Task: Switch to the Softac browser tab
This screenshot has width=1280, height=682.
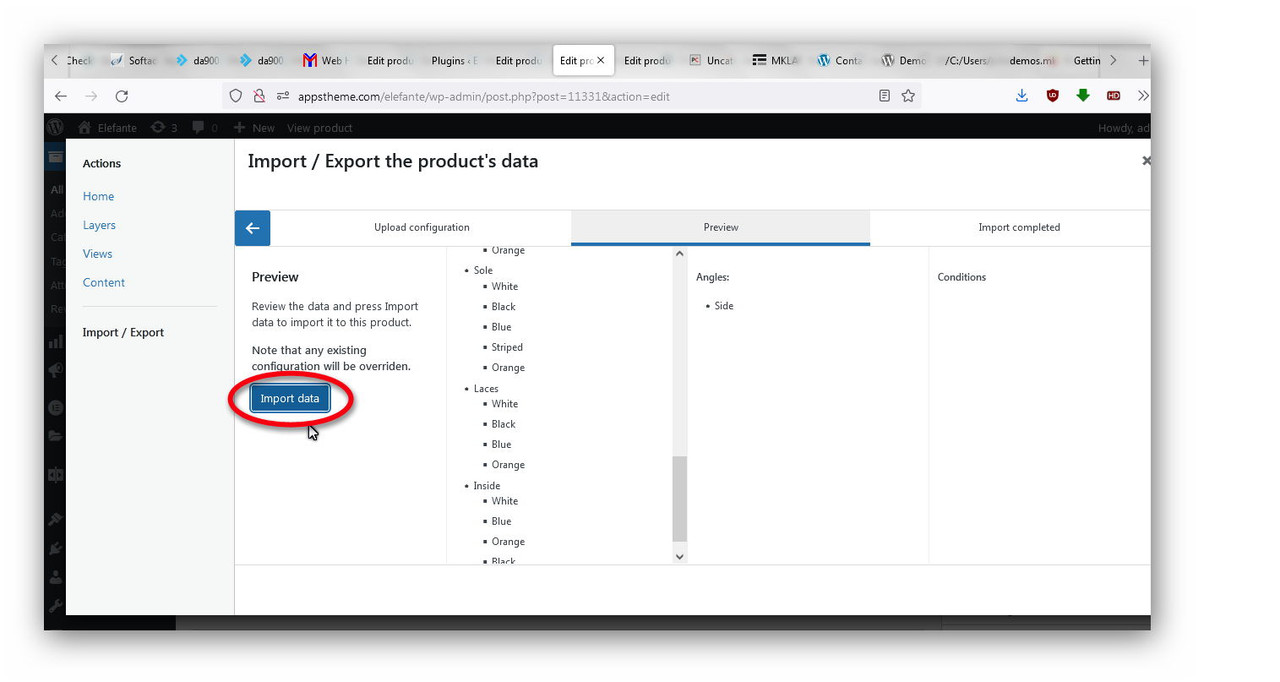Action: click(135, 60)
